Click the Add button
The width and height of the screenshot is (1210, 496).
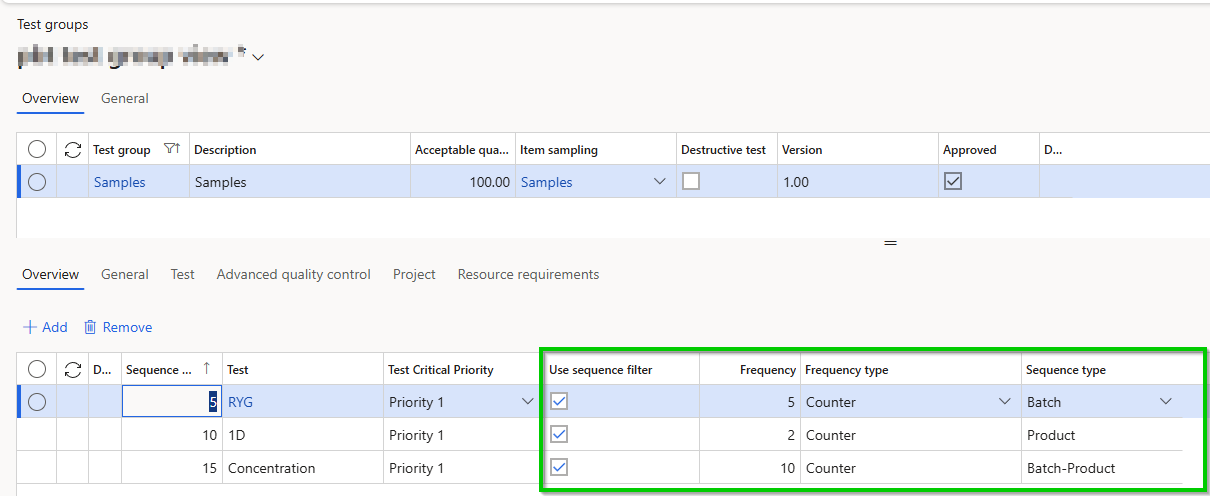(45, 327)
